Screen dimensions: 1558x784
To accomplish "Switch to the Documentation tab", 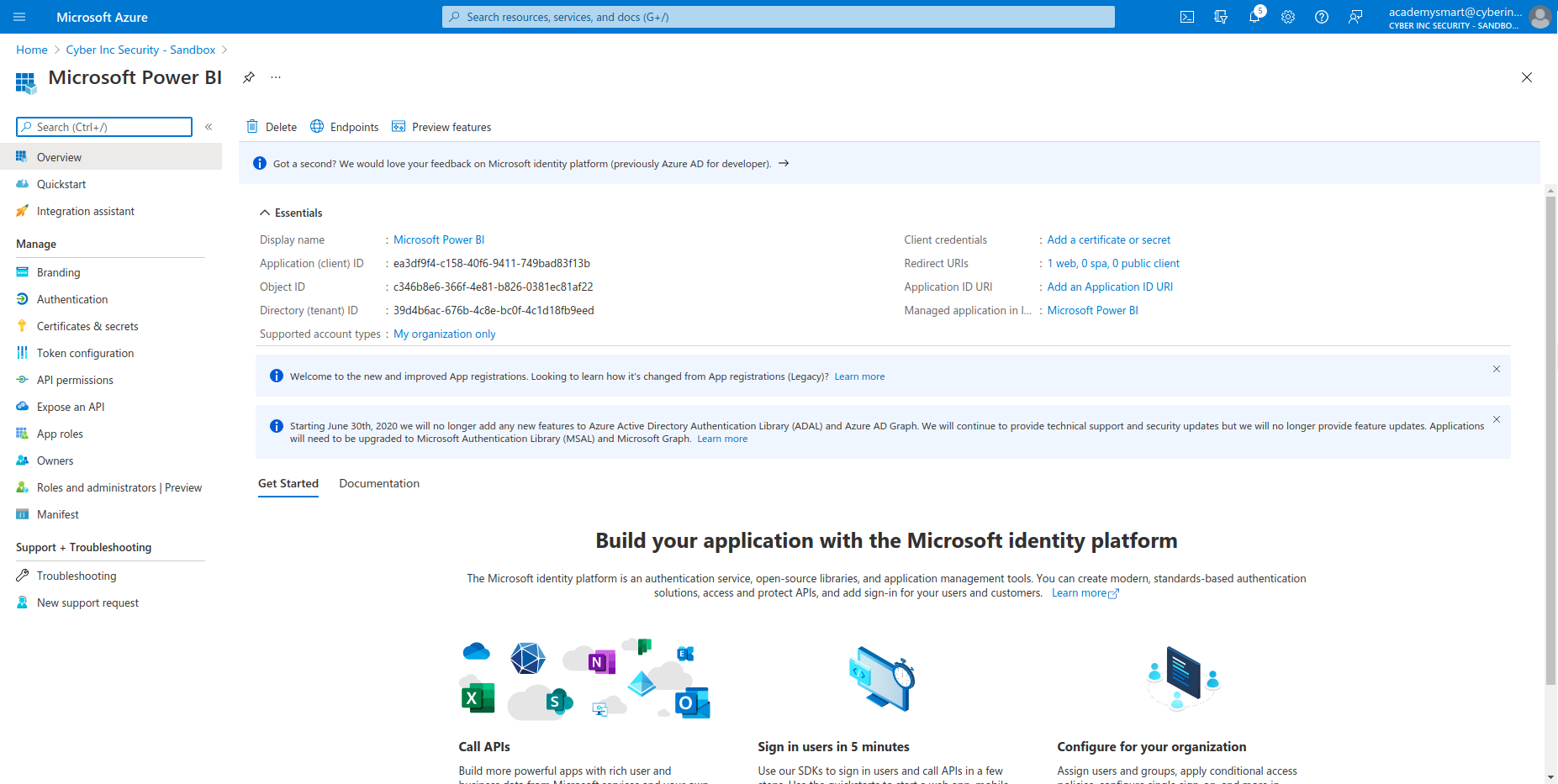I will pos(379,483).
